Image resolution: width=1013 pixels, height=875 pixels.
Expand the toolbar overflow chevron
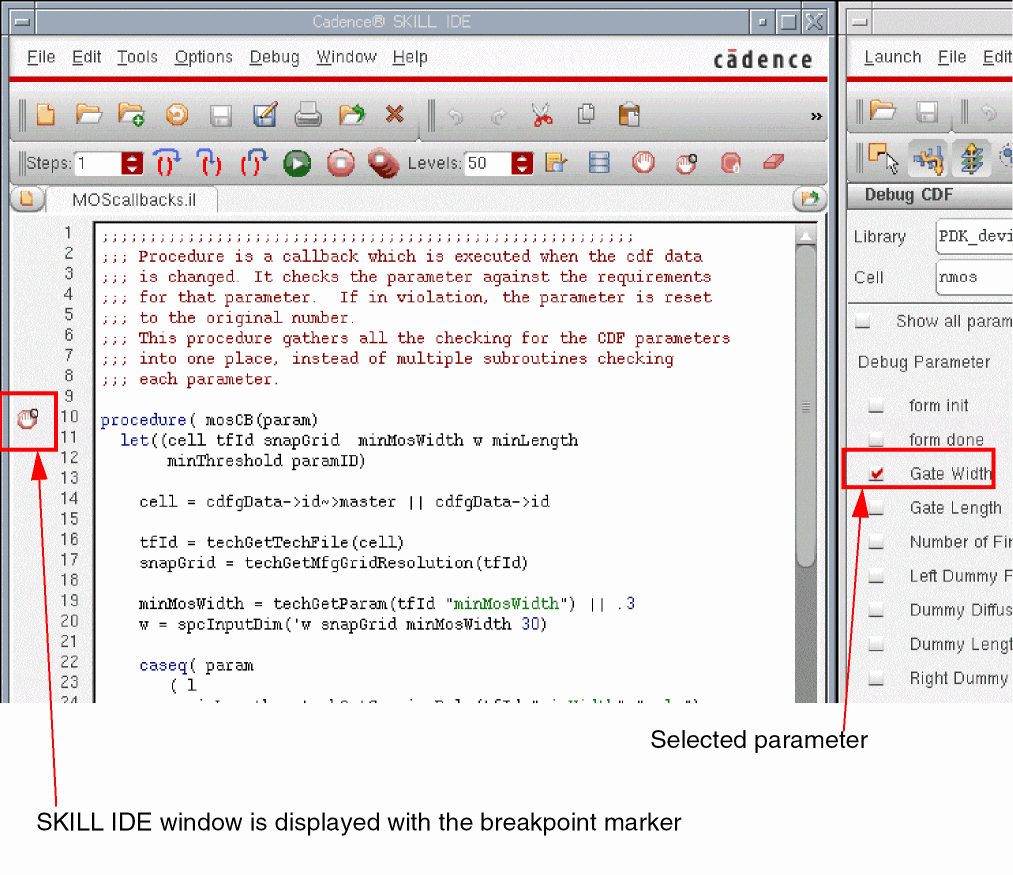point(815,116)
